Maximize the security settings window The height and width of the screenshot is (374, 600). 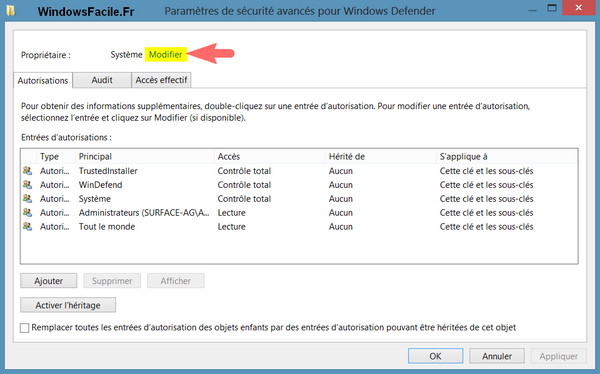click(x=552, y=8)
